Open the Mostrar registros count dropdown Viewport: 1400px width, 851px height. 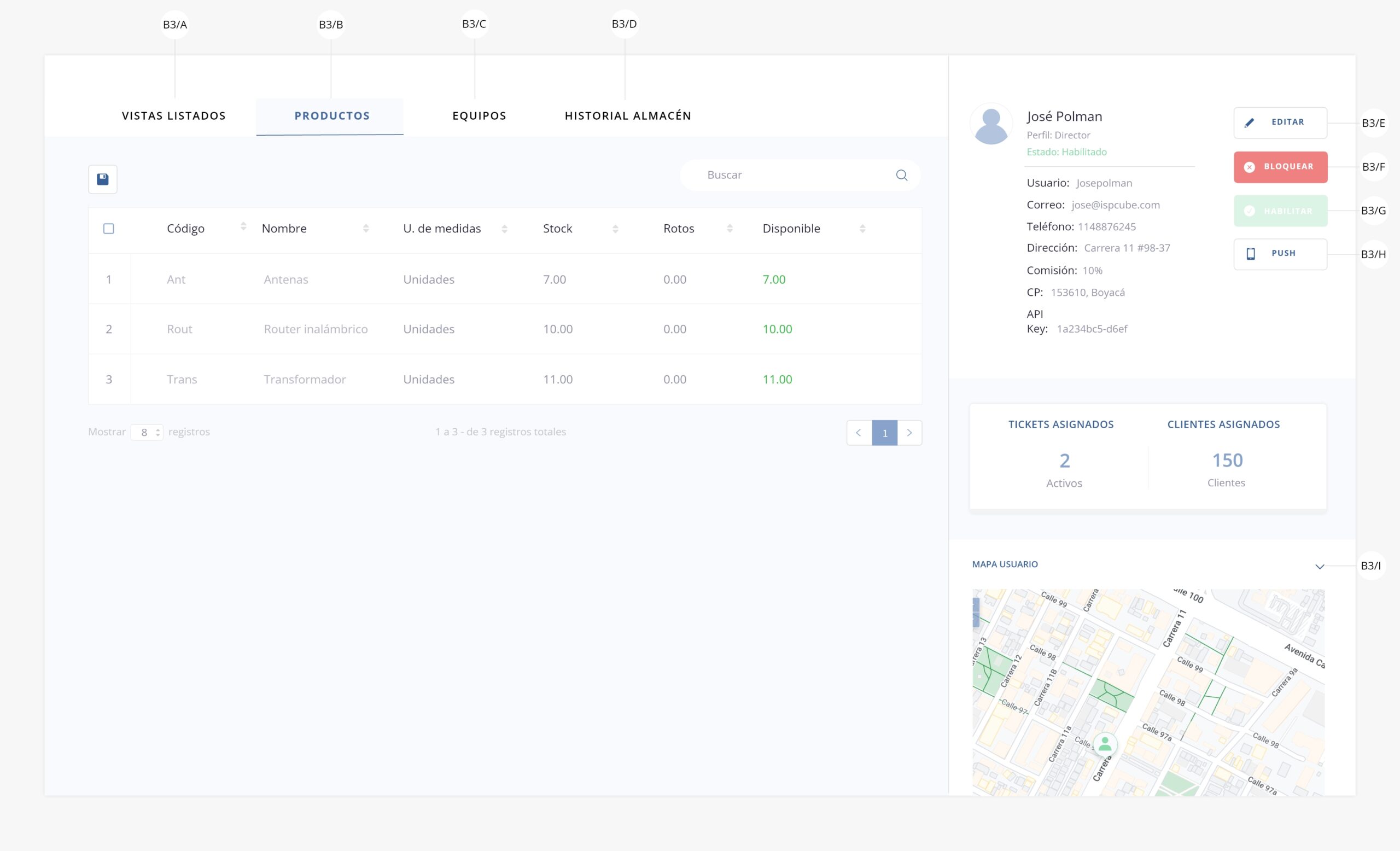click(x=147, y=432)
